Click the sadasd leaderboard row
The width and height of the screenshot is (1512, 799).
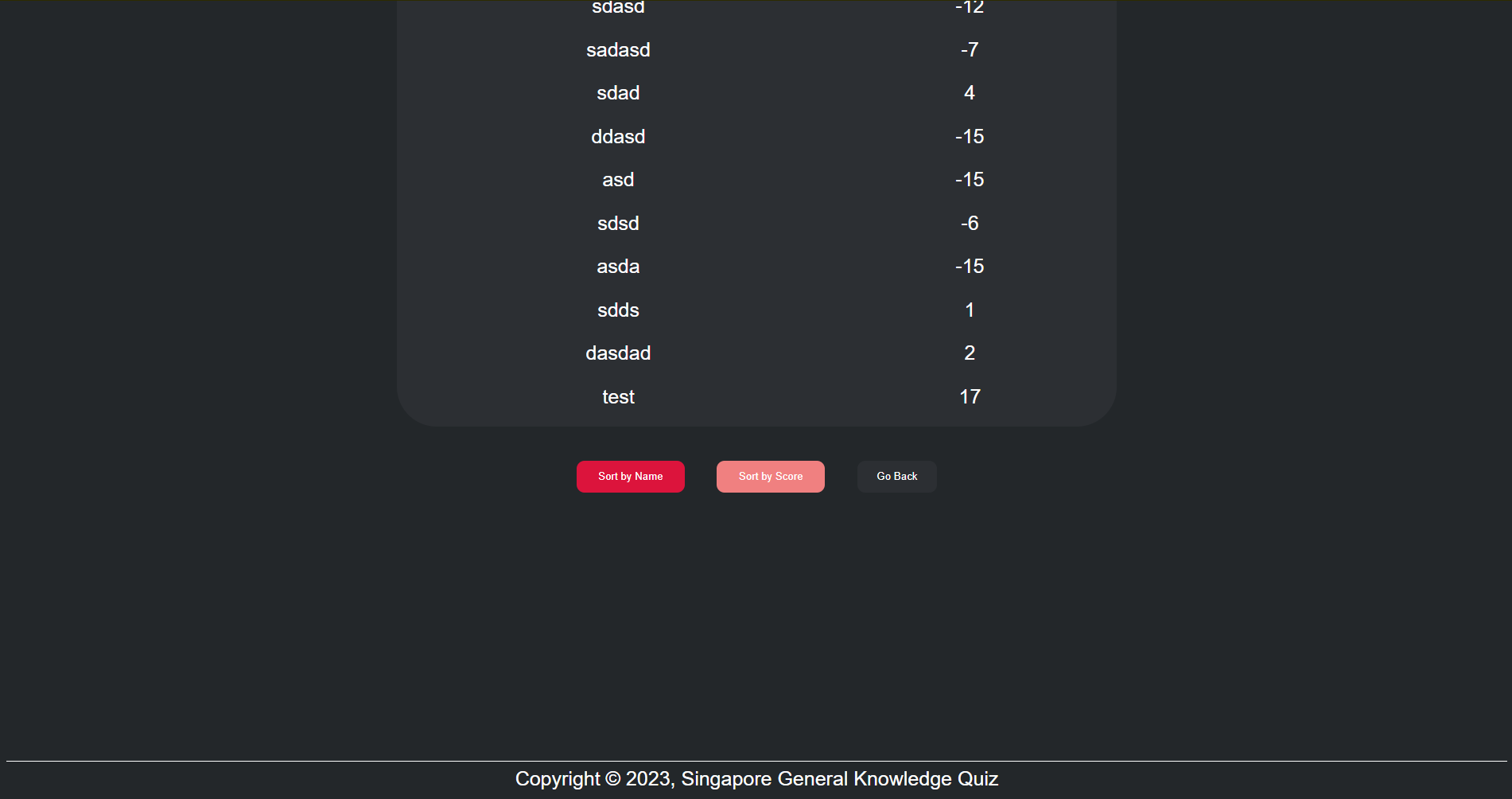click(x=618, y=49)
